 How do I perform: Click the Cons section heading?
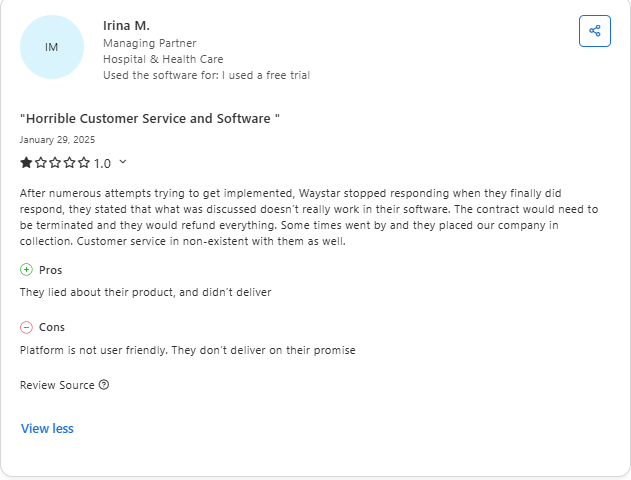click(x=52, y=327)
